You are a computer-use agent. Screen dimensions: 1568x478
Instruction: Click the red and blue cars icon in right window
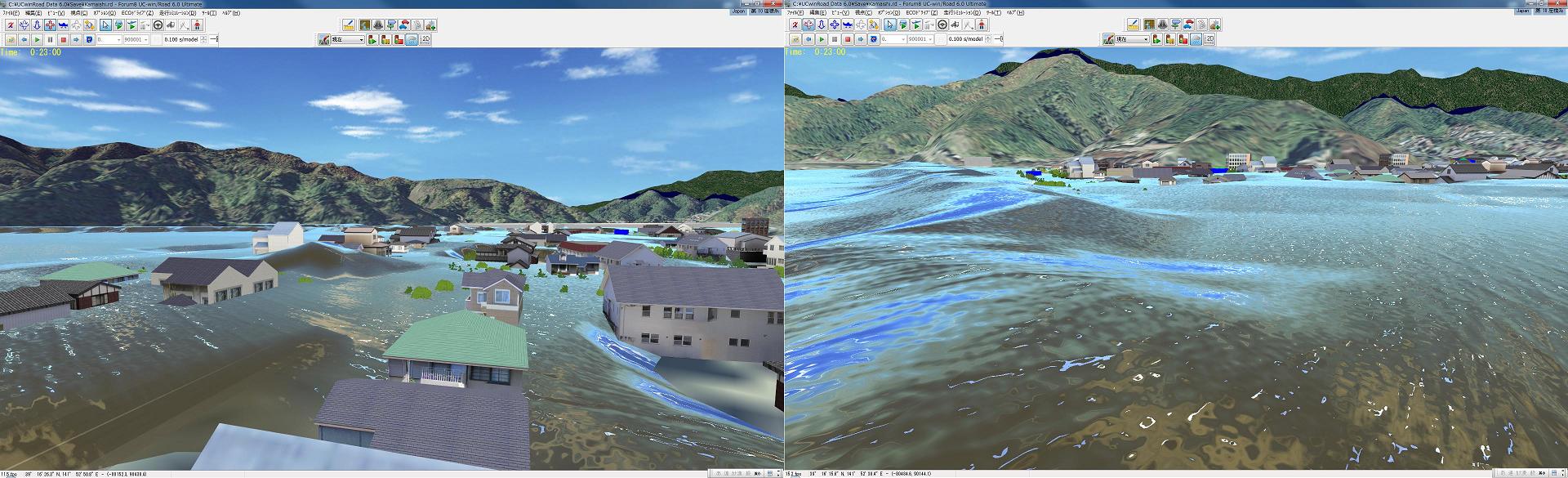pos(1188,25)
